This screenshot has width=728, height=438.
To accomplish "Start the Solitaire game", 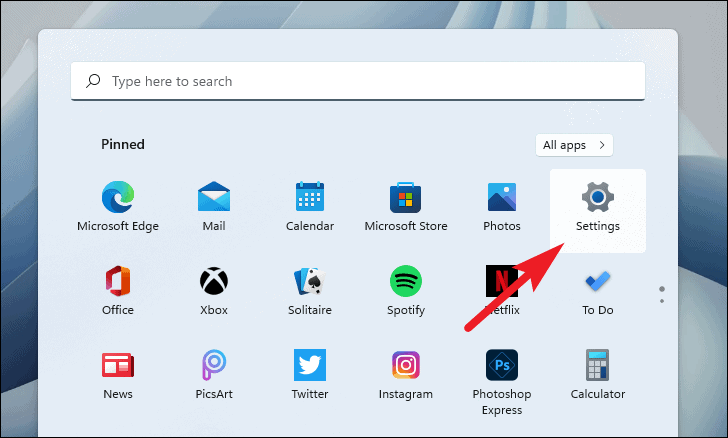I will [310, 291].
